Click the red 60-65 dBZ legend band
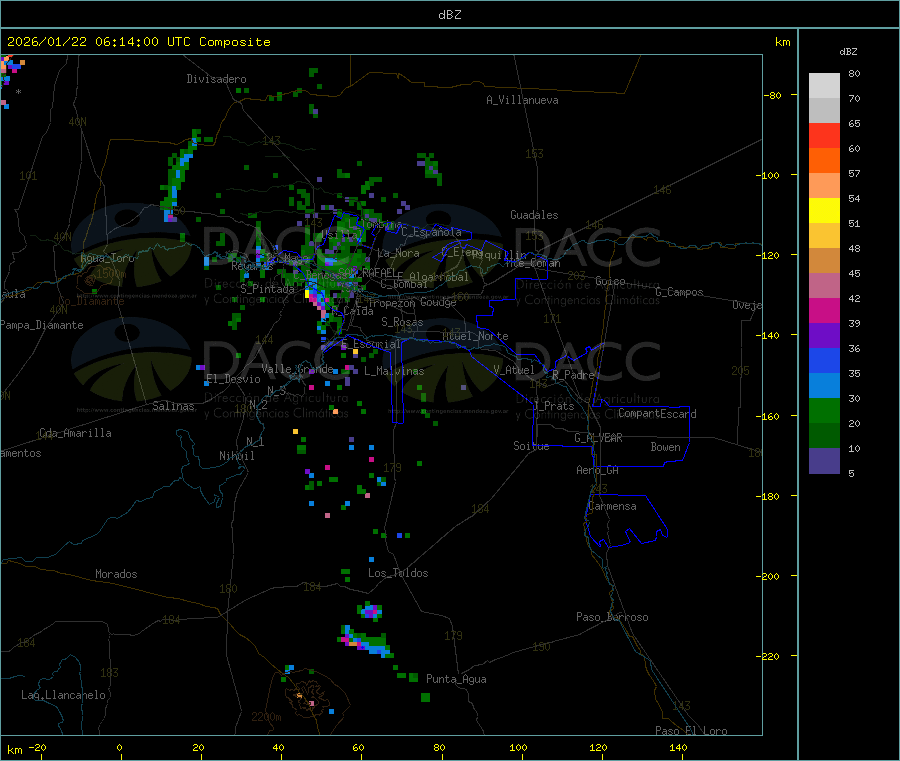 click(x=824, y=135)
